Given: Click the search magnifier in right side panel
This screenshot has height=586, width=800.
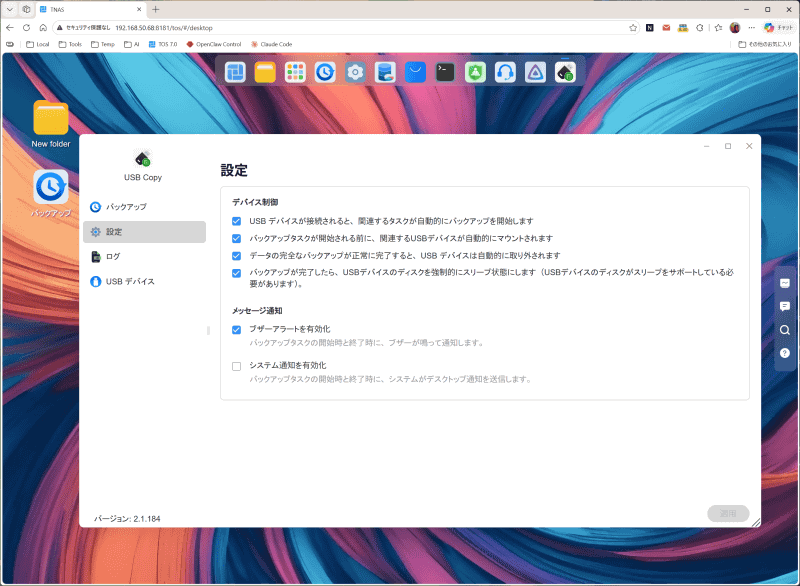Looking at the screenshot, I should coord(785,330).
